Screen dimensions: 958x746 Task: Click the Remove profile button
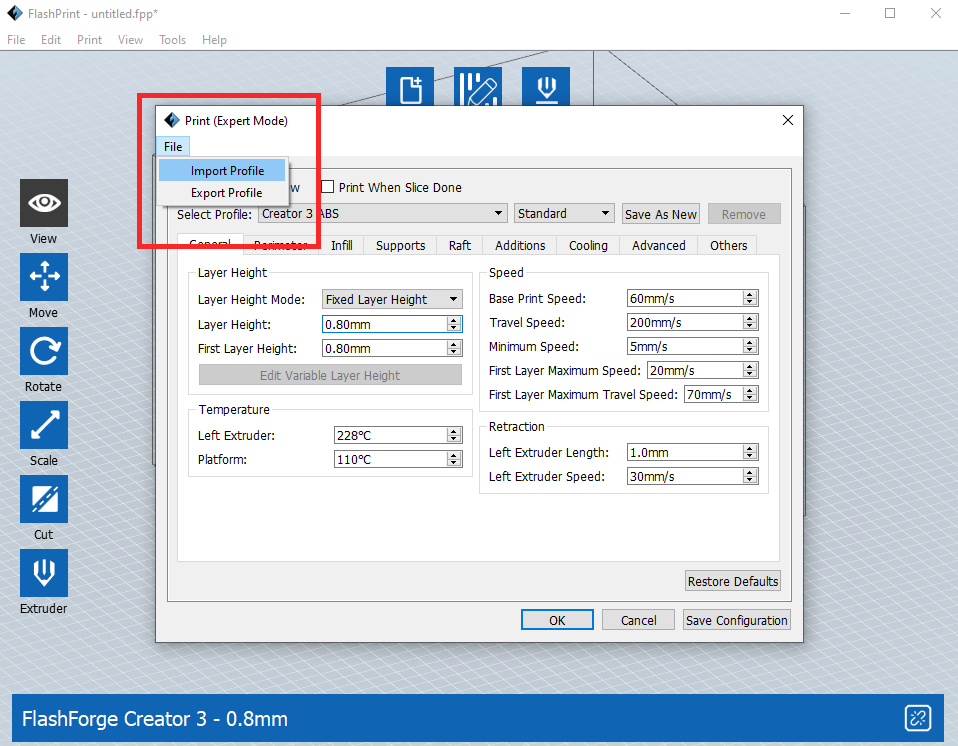click(744, 214)
